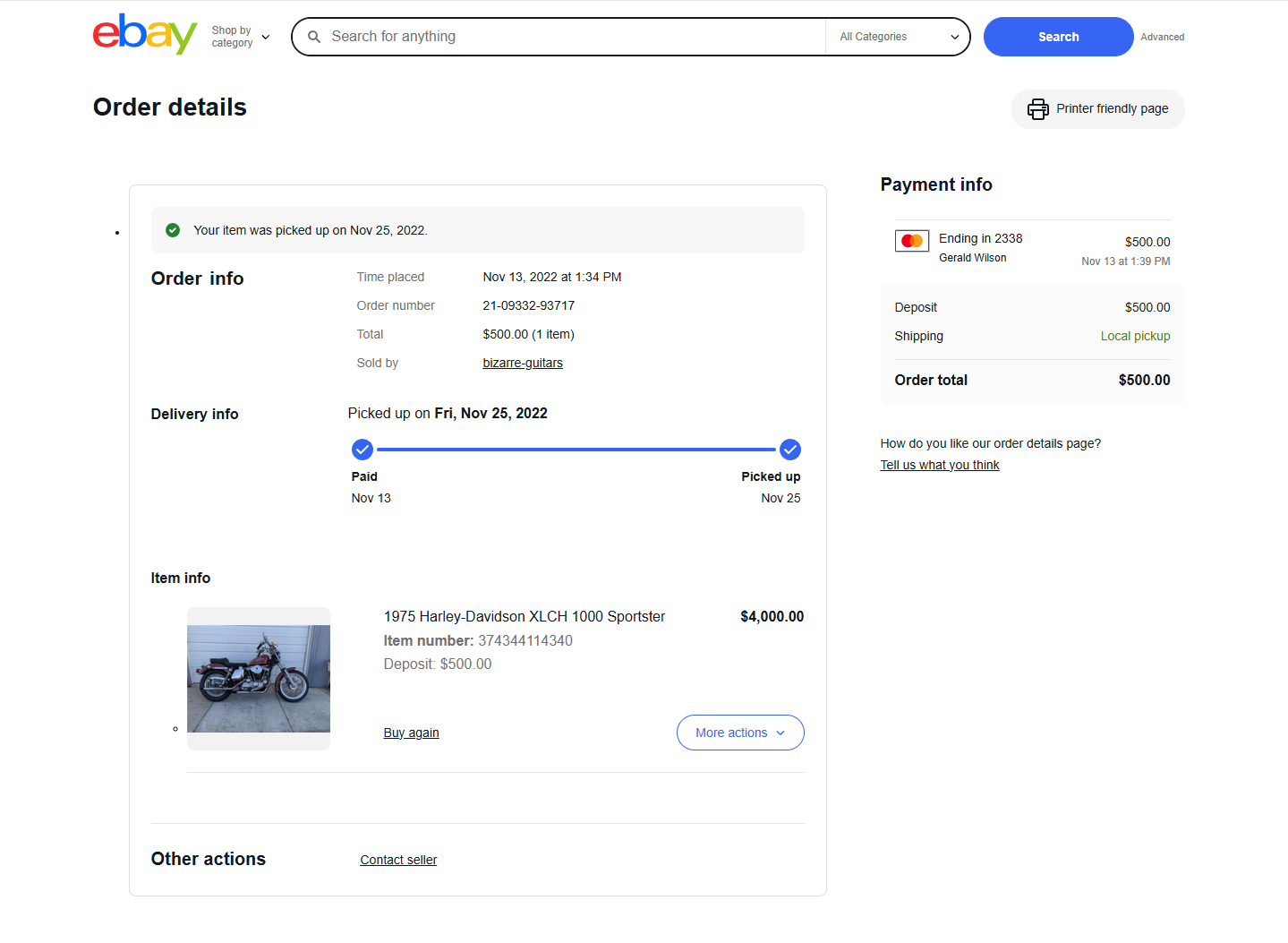Open Tell us what you think feedback
The width and height of the screenshot is (1288, 943).
tap(939, 465)
